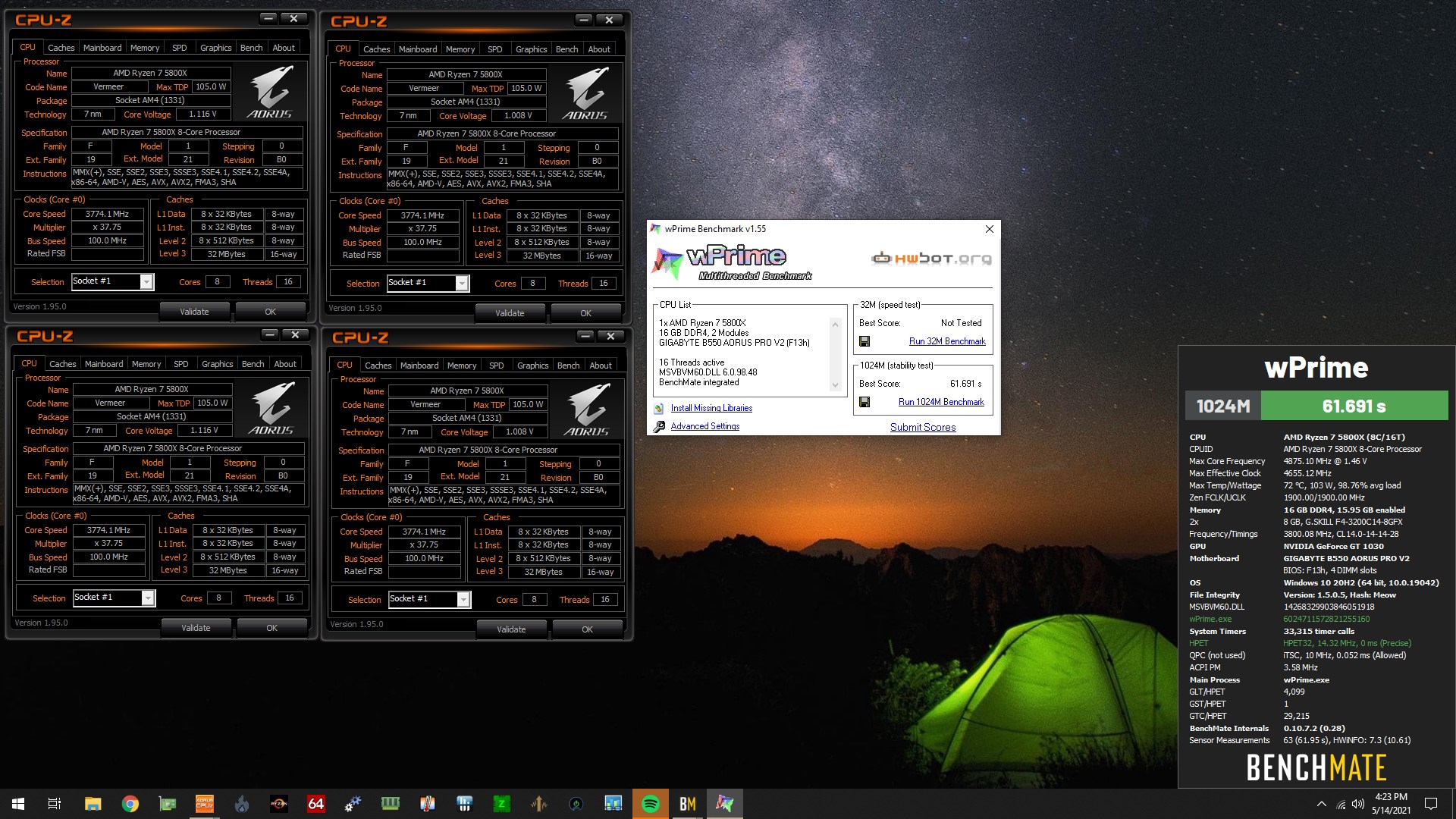This screenshot has width=1456, height=819.
Task: Click Run 32M Benchmark link
Action: 947,341
